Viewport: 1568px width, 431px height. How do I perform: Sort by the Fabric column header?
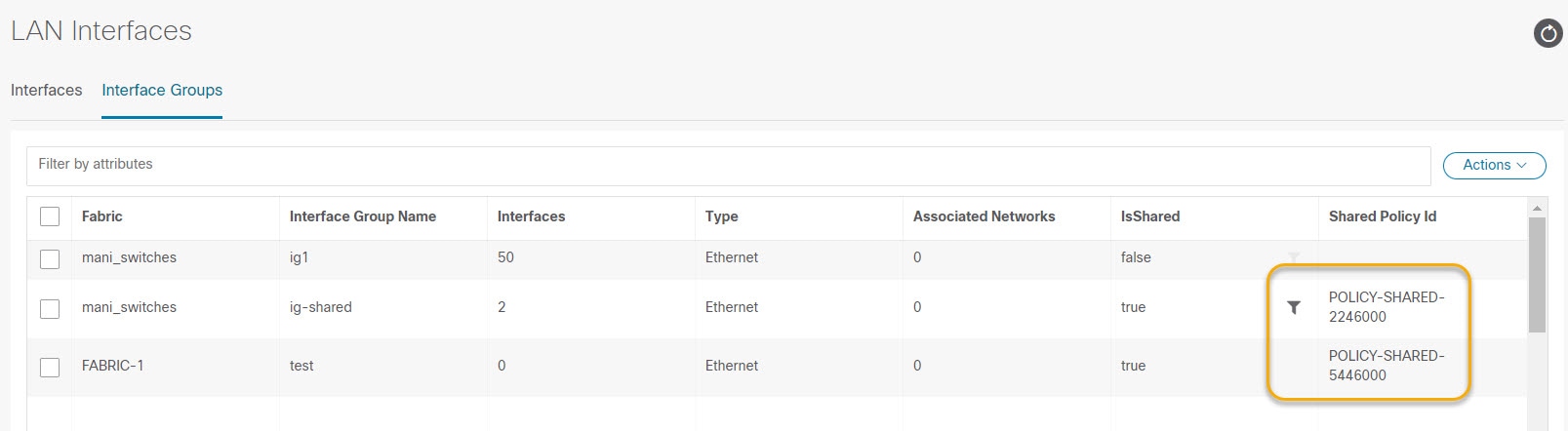coord(102,216)
